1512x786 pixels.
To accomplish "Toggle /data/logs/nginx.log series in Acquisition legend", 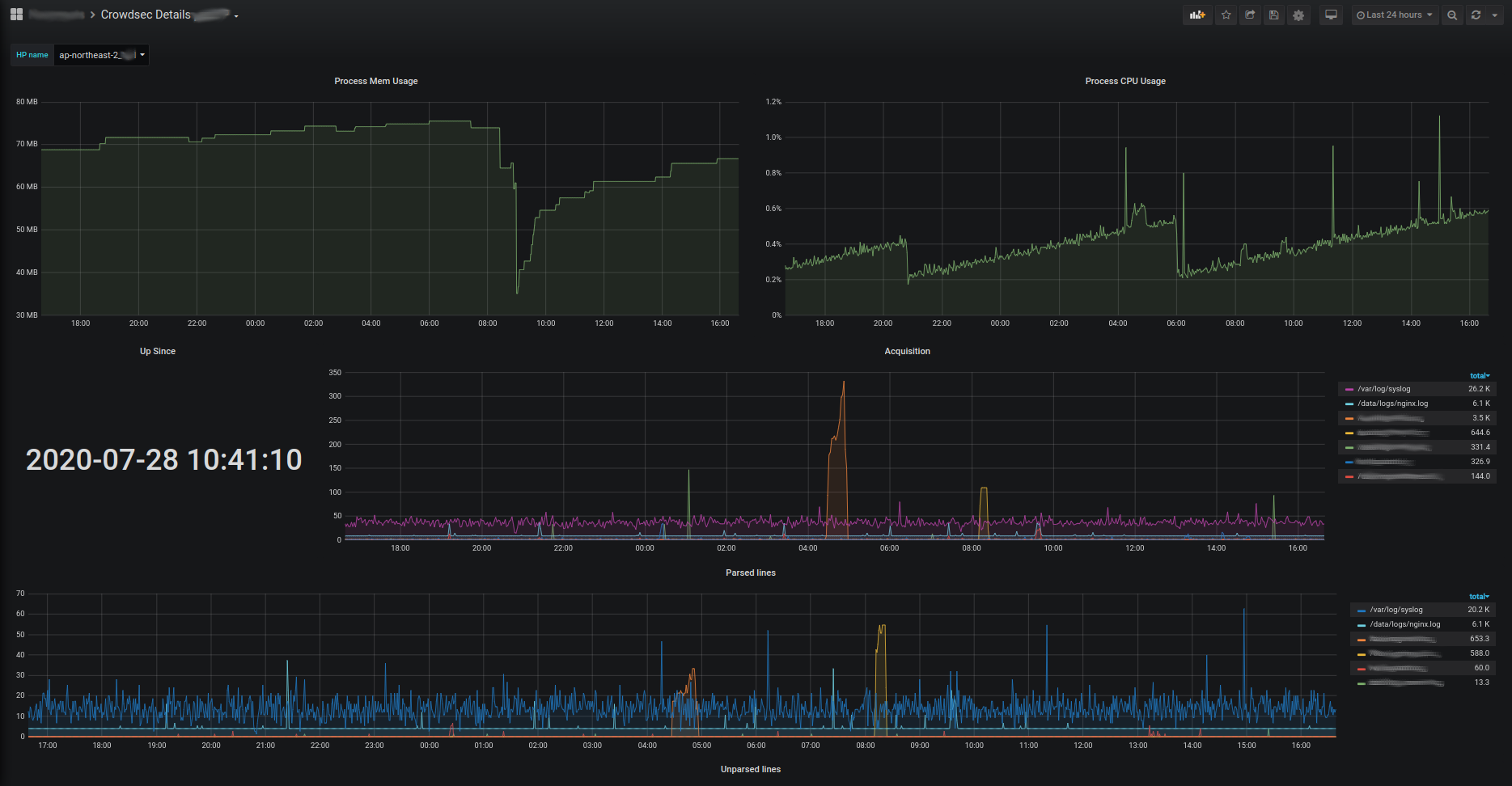I will (1392, 404).
